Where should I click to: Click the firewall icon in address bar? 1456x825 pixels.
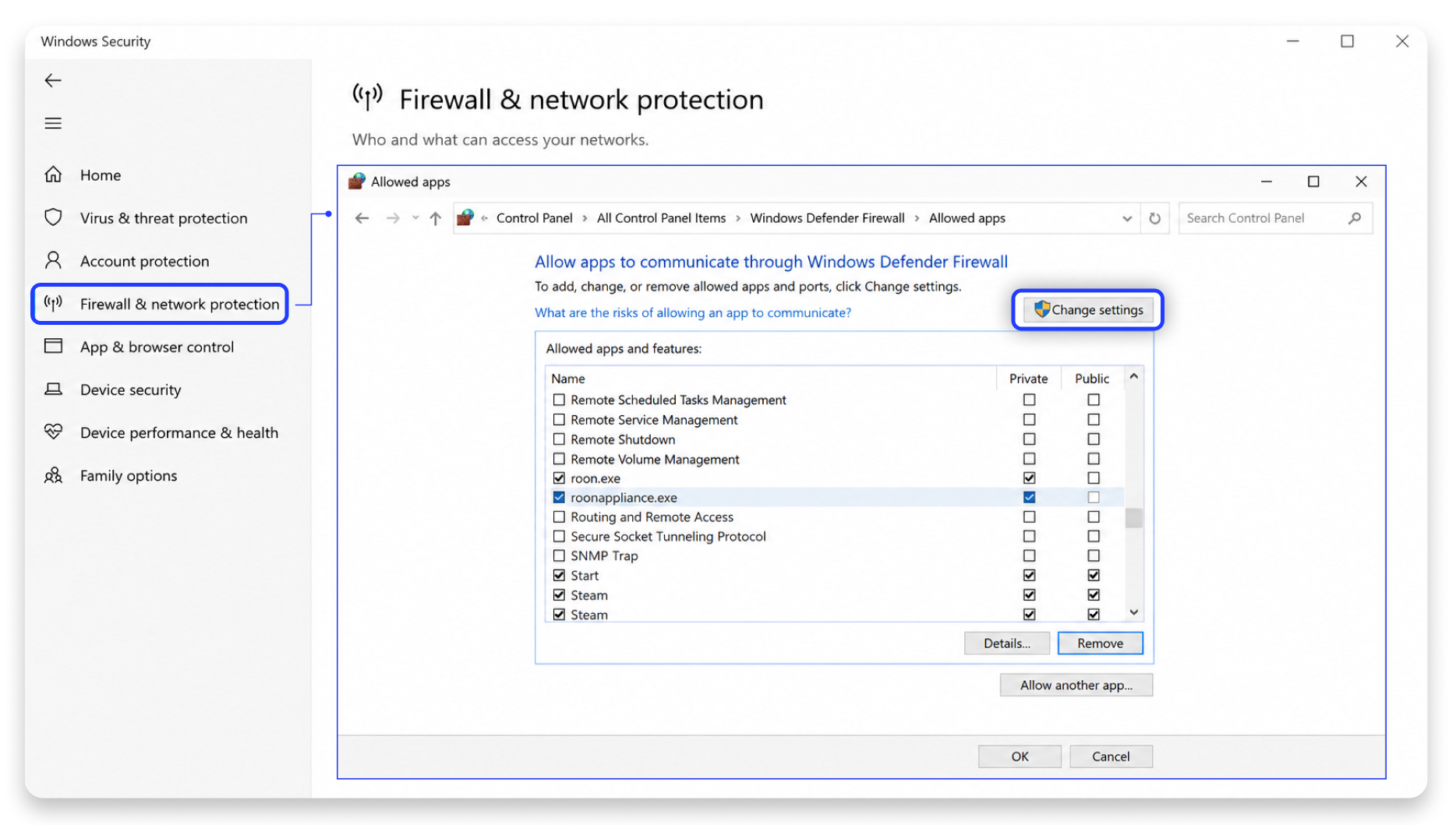coord(465,218)
